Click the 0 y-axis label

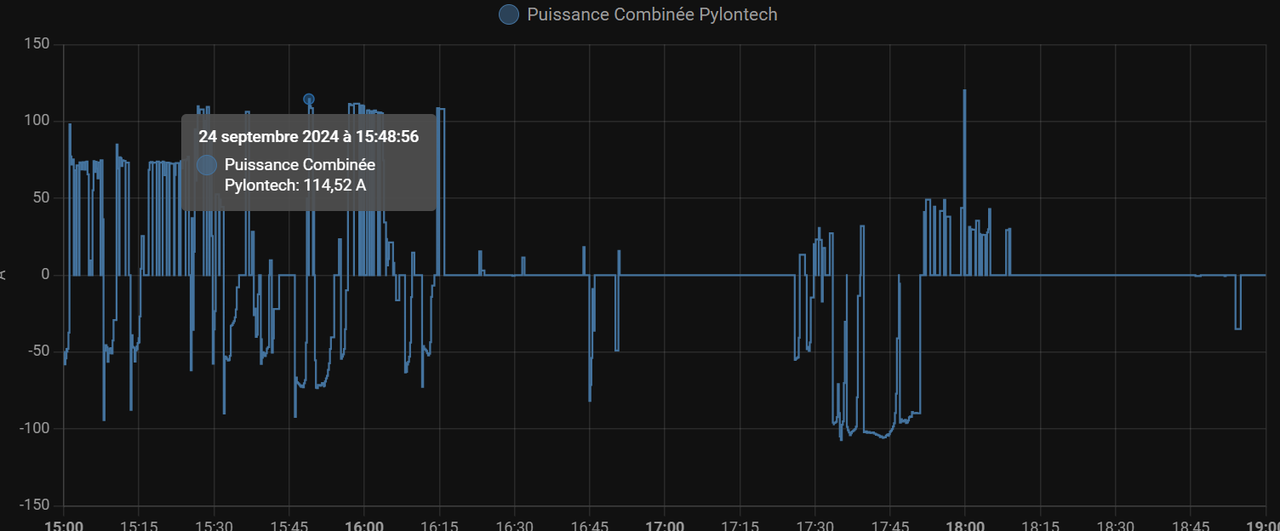point(45,275)
